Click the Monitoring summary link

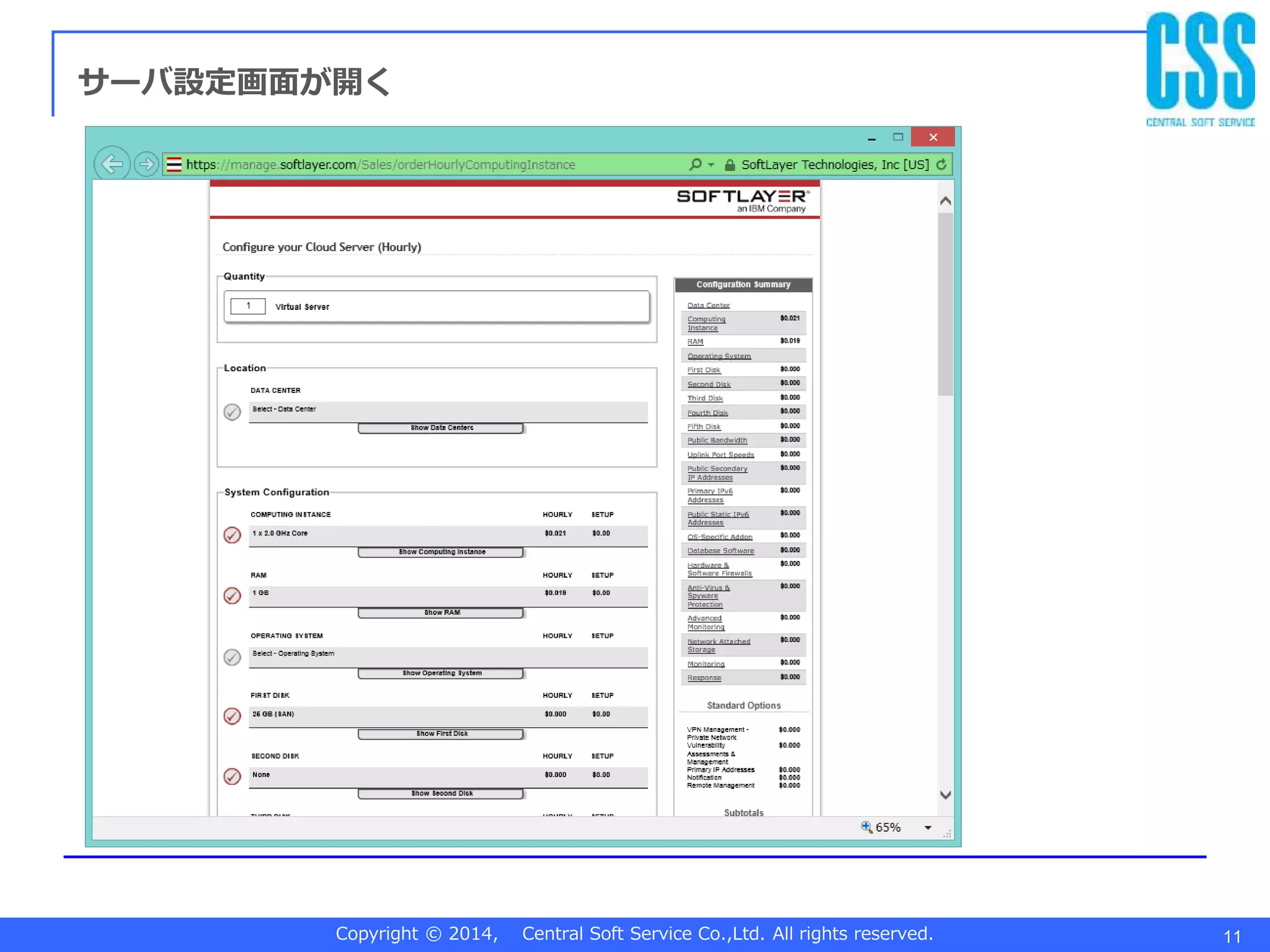click(706, 664)
